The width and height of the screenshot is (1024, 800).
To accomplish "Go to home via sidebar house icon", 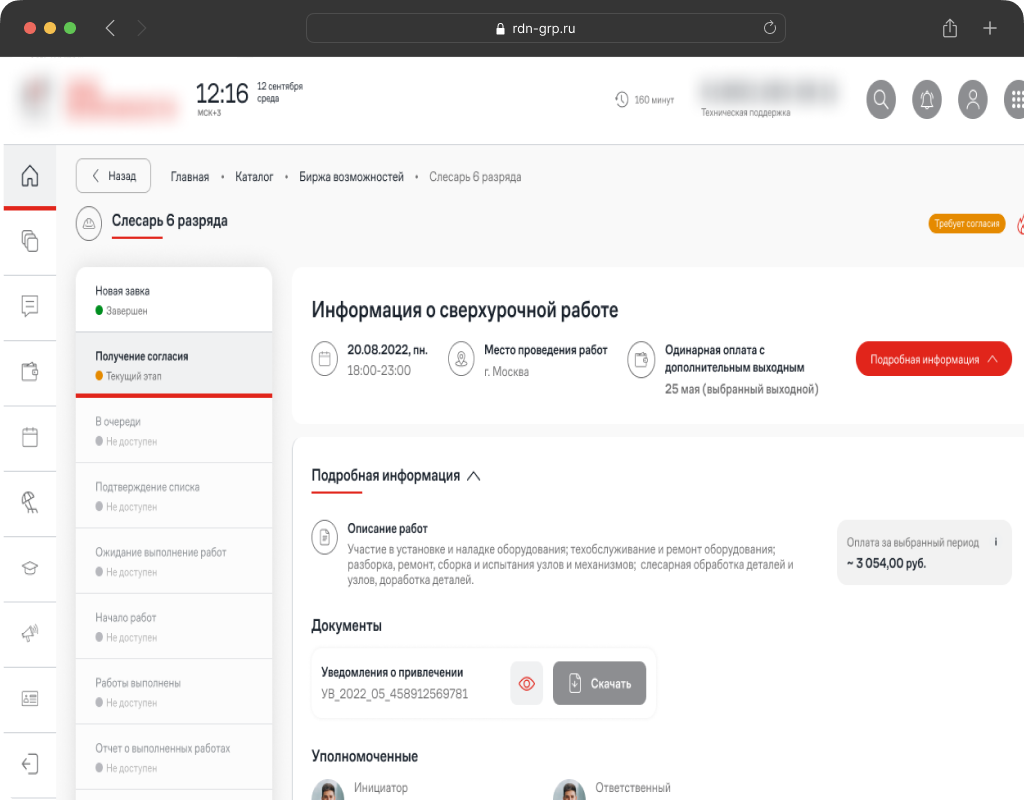I will tap(30, 176).
